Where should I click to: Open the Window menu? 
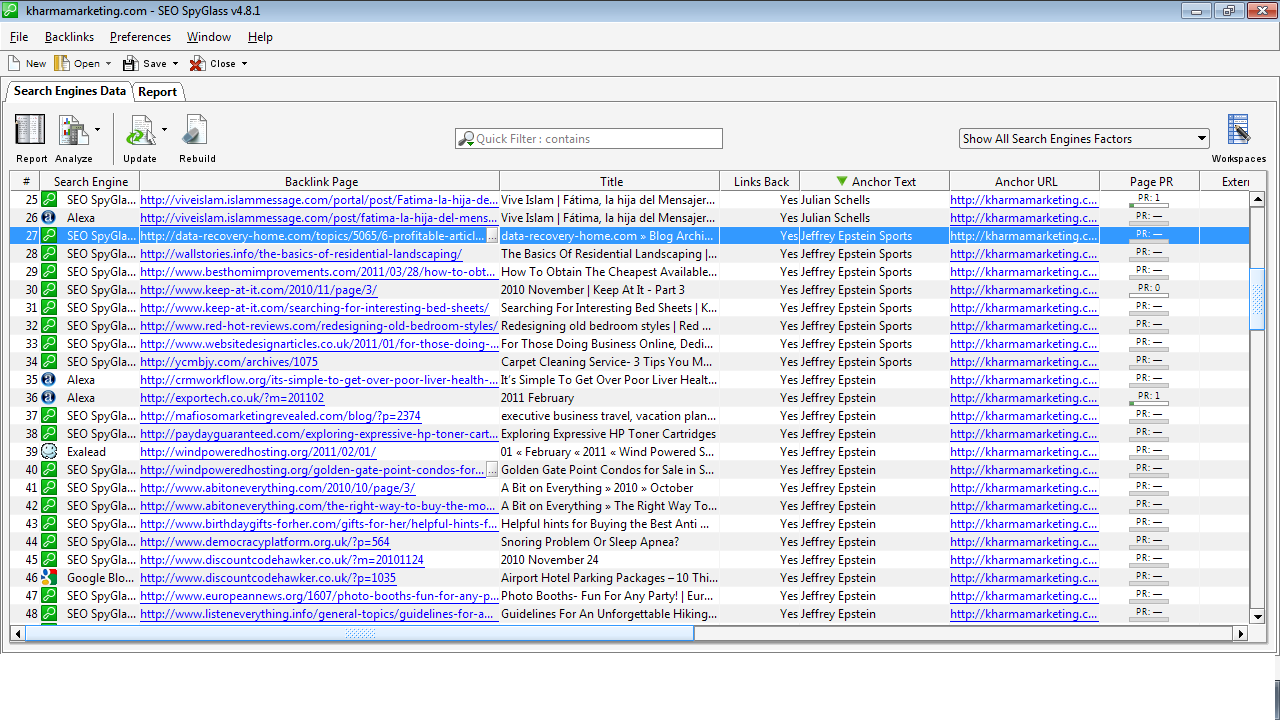point(209,37)
